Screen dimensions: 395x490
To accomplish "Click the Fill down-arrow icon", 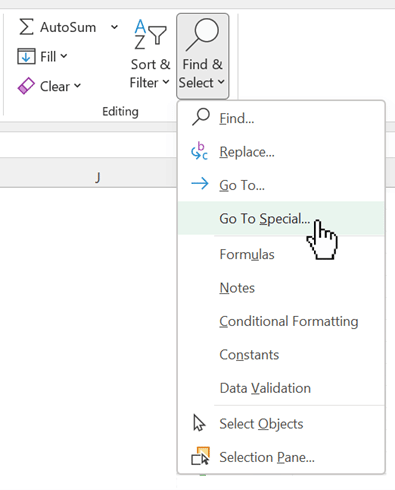I will coord(26,56).
